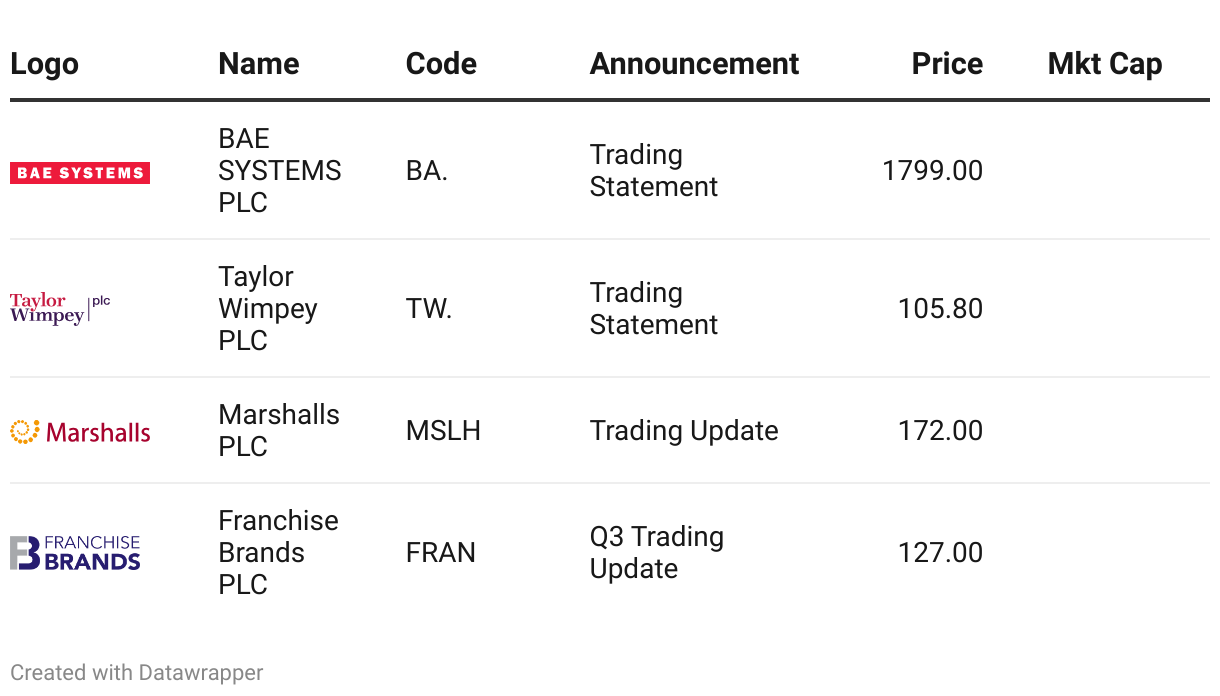The image size is (1220, 696).
Task: Select the Q3 Trading Update announcement
Action: 656,552
